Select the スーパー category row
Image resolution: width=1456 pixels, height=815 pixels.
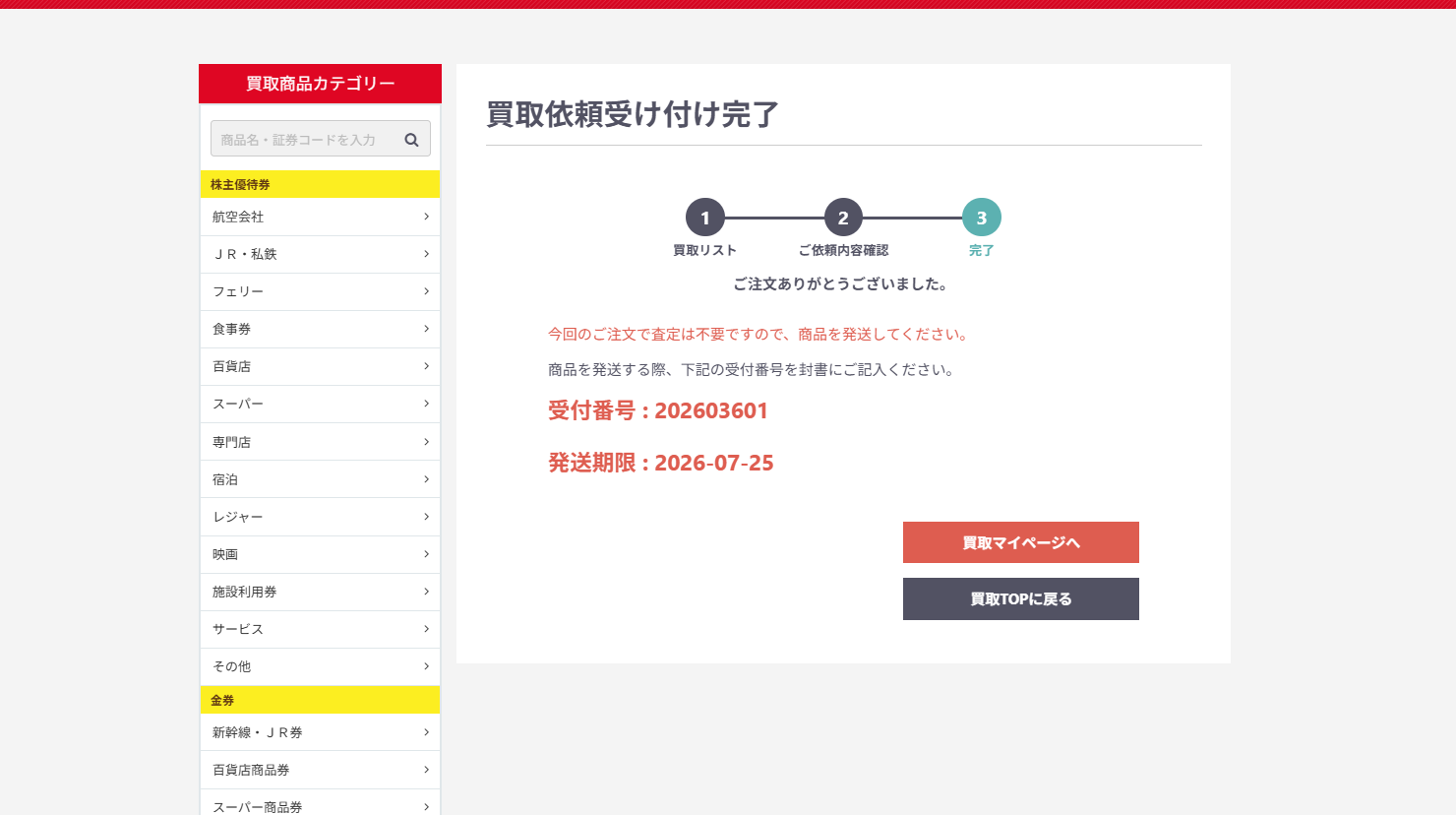point(320,404)
